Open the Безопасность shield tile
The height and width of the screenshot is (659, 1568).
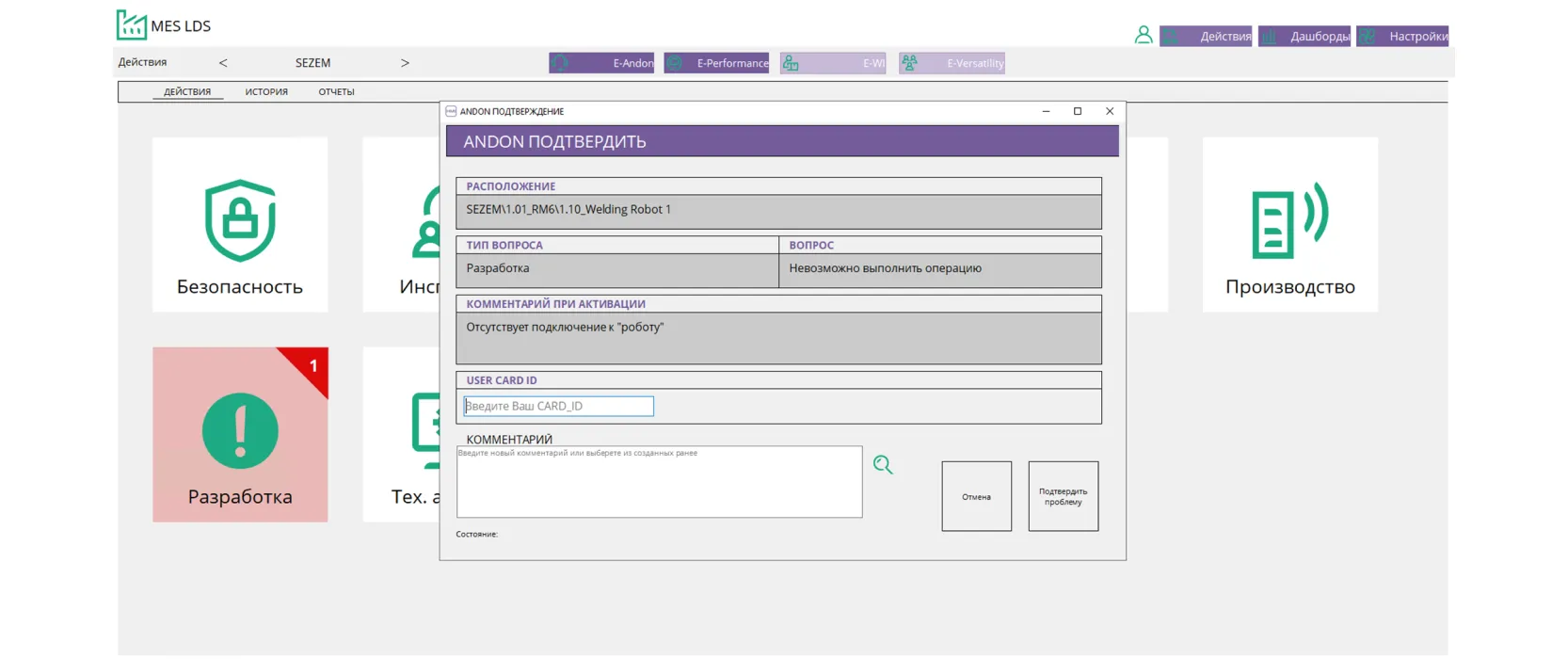[x=240, y=225]
